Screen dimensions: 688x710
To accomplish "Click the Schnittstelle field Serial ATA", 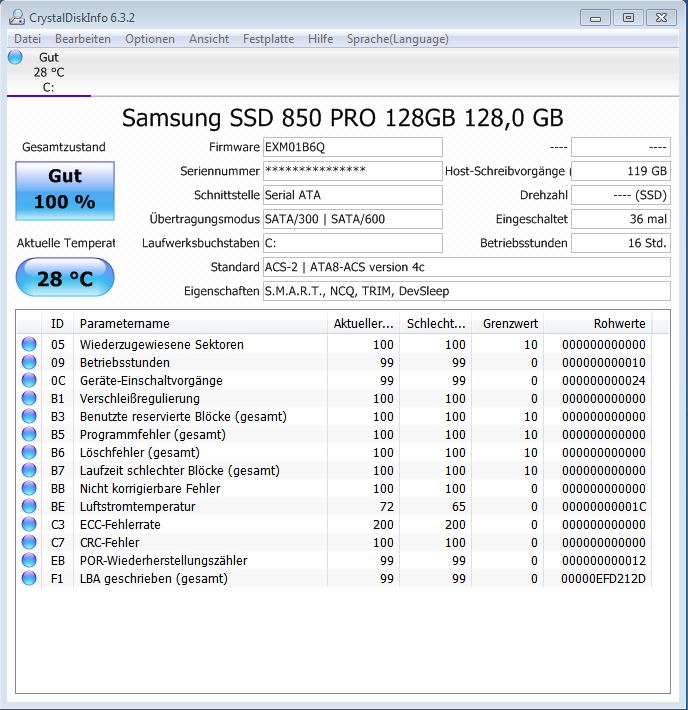I will coord(352,195).
